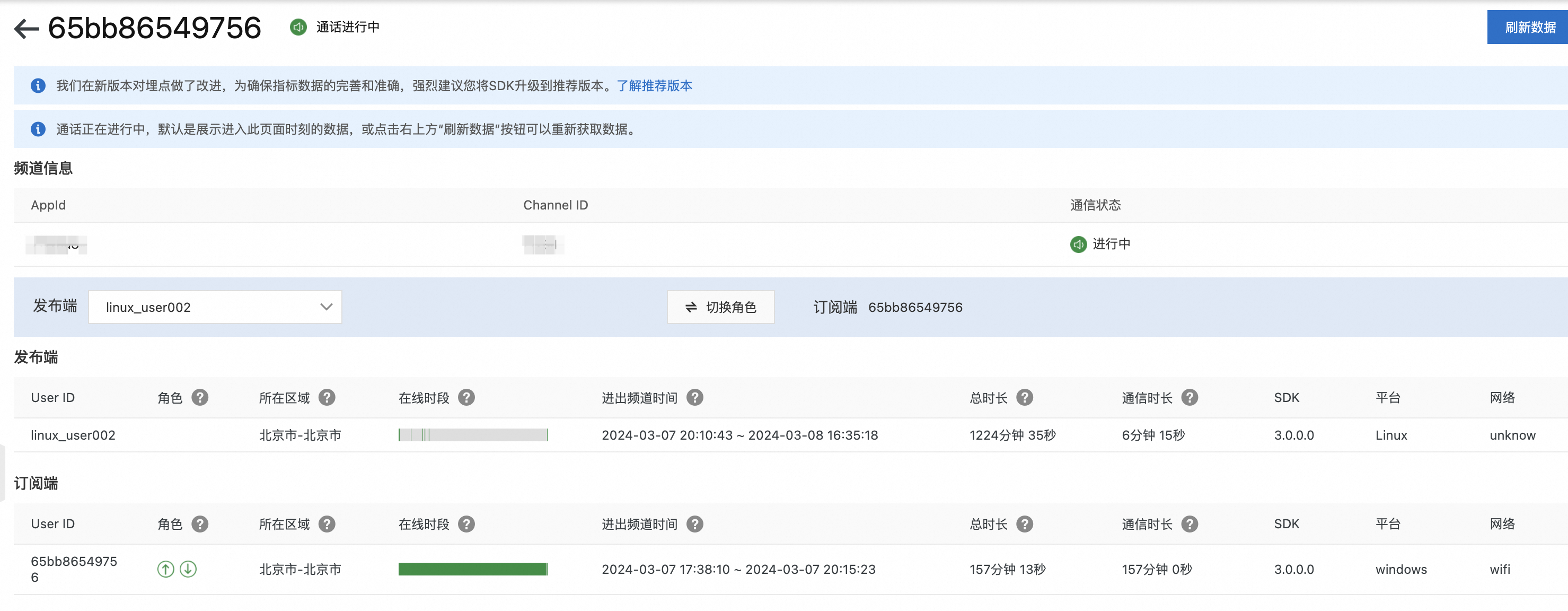Viewport: 1568px width, 611px height.
Task: Click the upload role arrow icon for 65bb86549756
Action: (165, 569)
